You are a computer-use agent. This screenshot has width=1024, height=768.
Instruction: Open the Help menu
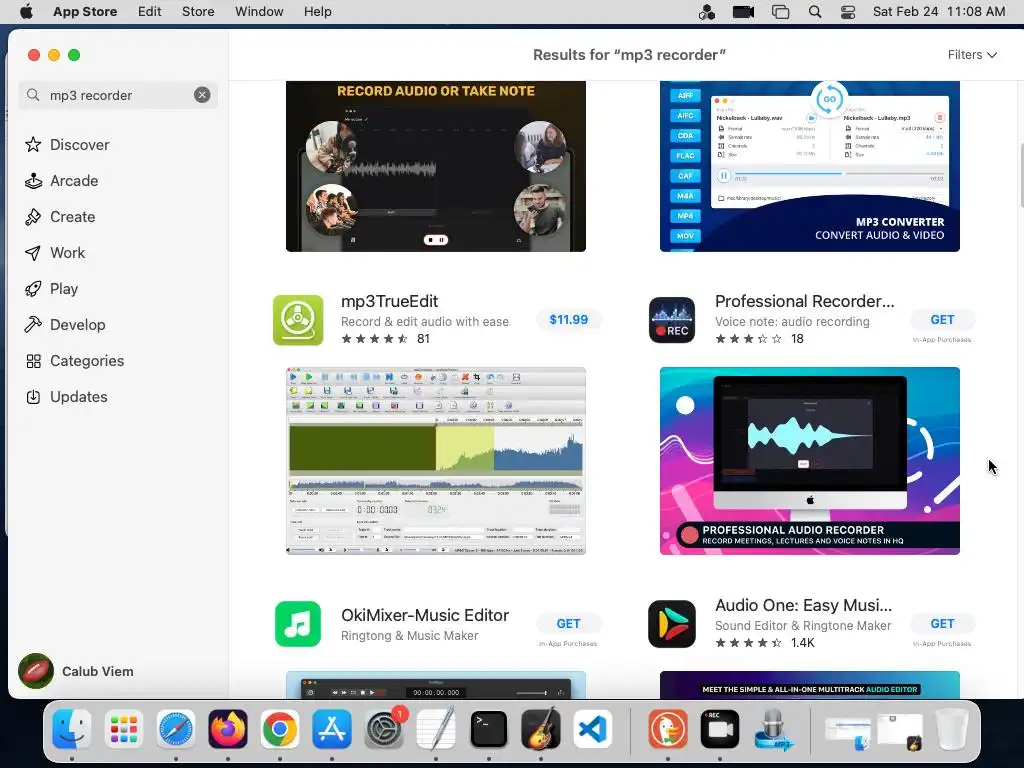(x=317, y=11)
